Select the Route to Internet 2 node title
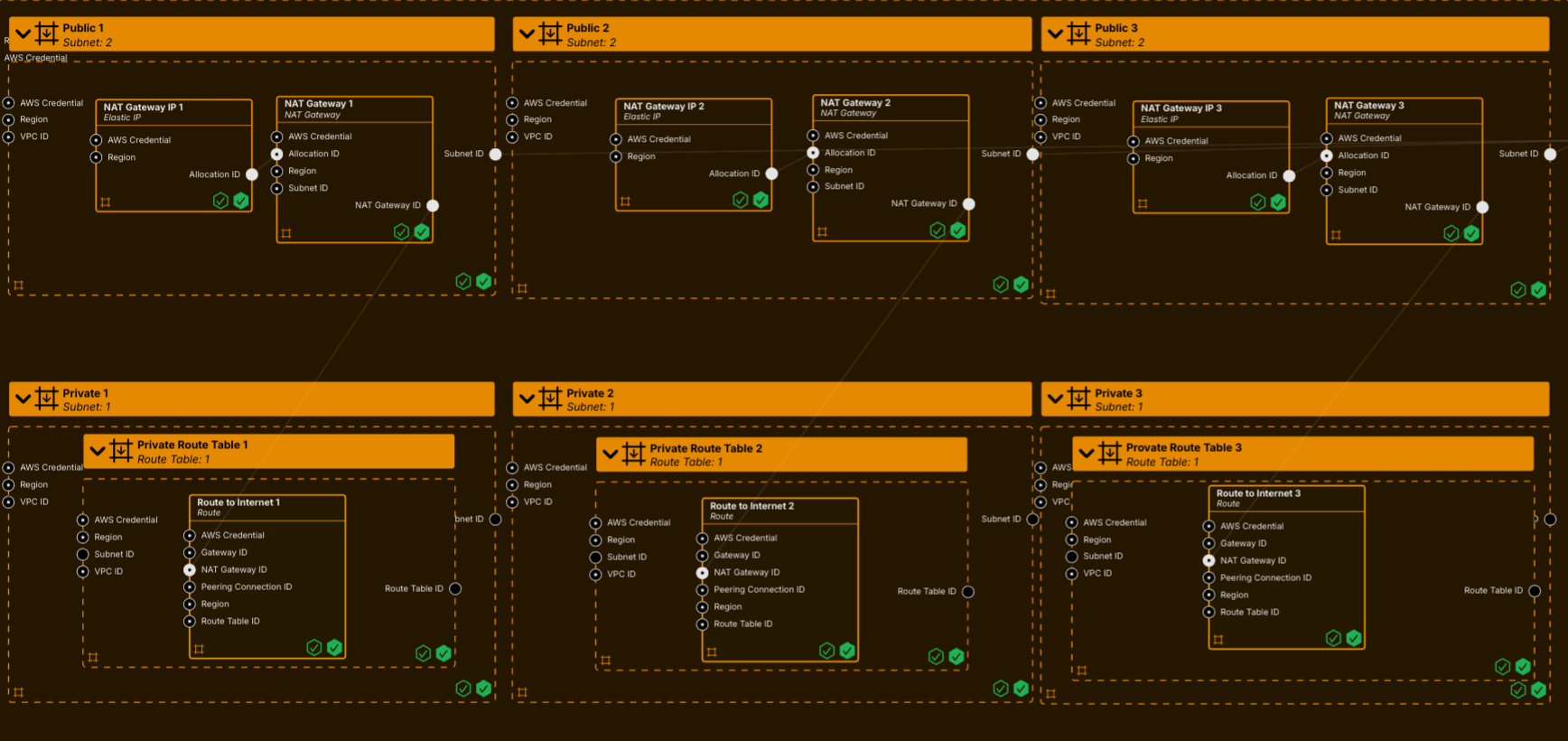 click(x=751, y=506)
